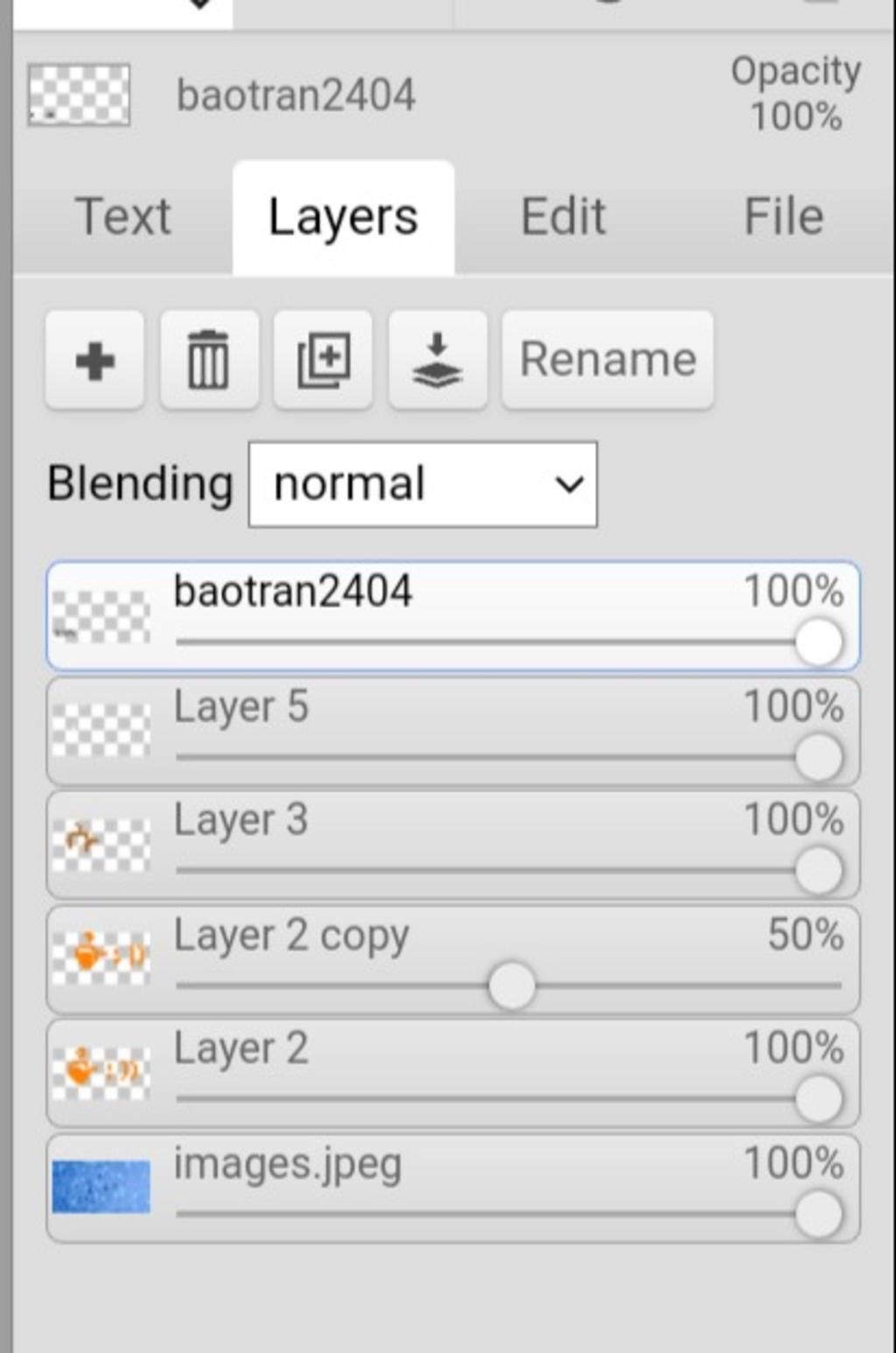Image resolution: width=896 pixels, height=1353 pixels.
Task: Switch to the Text tab
Action: click(x=122, y=216)
